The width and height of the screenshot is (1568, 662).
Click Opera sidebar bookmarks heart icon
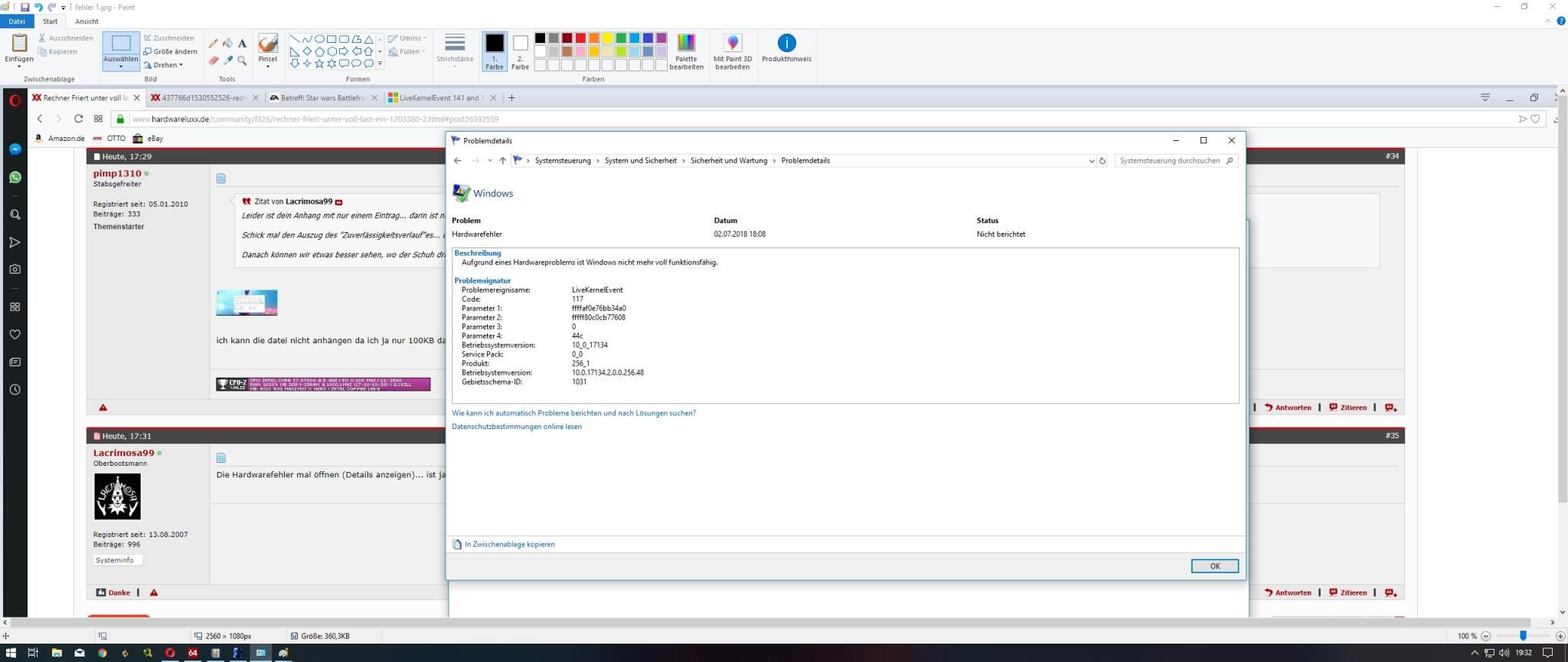[15, 334]
